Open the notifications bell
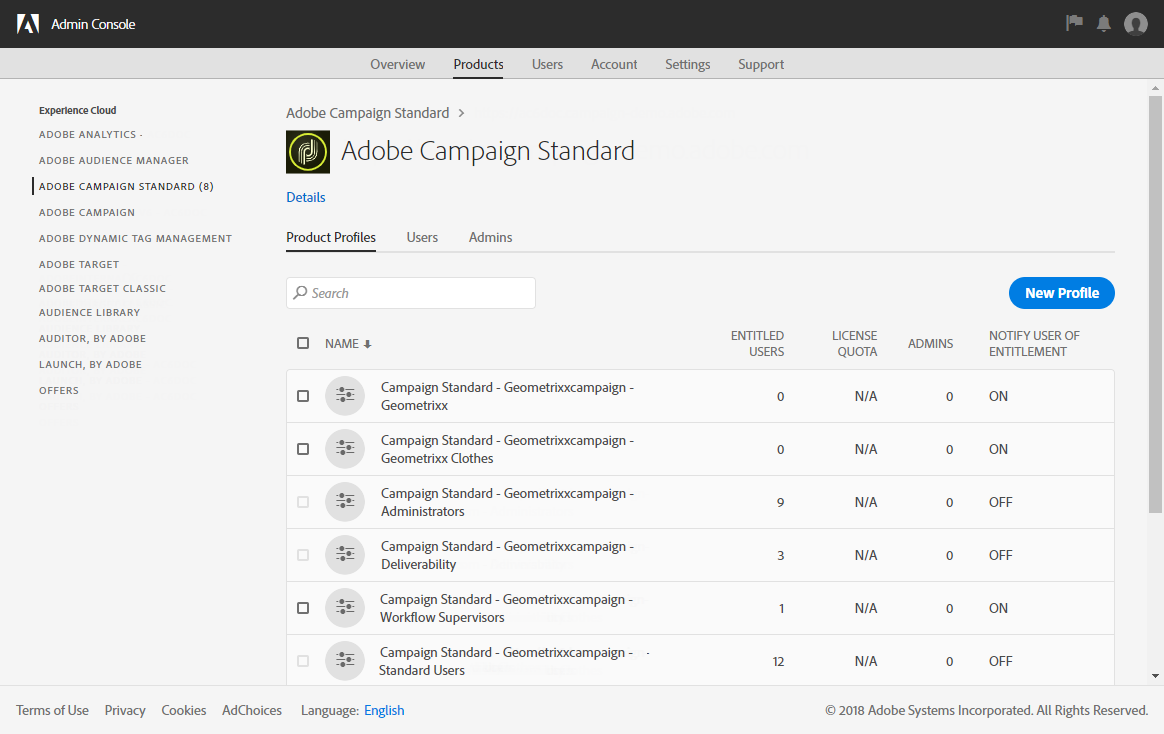Image resolution: width=1164 pixels, height=734 pixels. (x=1104, y=23)
